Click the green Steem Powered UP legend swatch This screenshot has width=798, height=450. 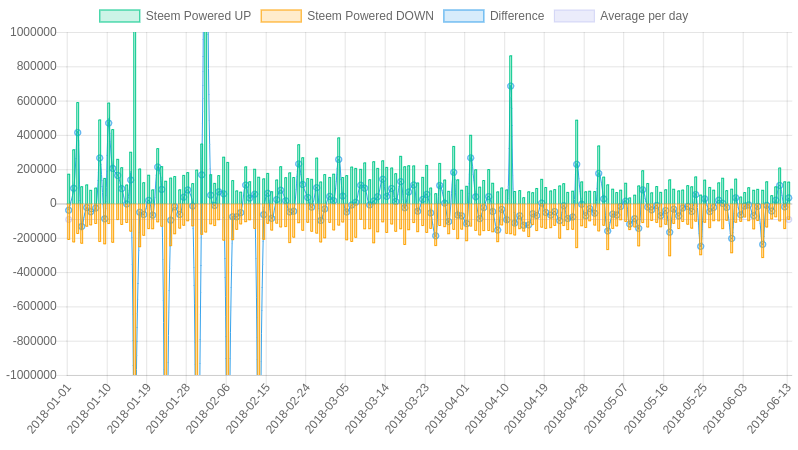click(120, 16)
